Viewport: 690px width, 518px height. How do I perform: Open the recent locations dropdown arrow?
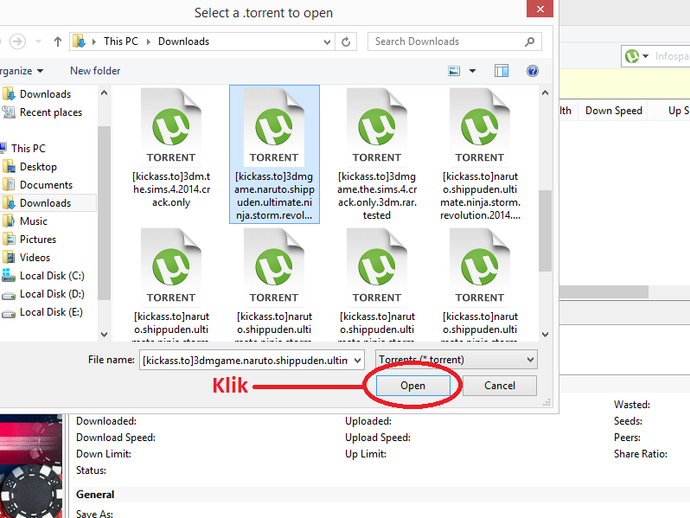coord(38,42)
